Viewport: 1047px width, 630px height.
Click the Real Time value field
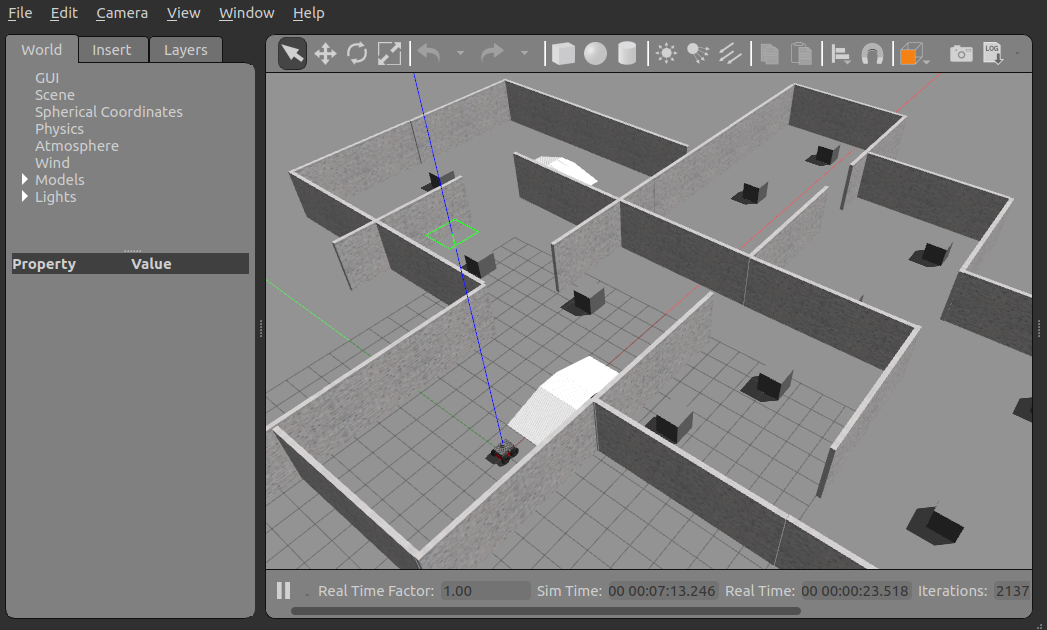pyautogui.click(x=855, y=591)
